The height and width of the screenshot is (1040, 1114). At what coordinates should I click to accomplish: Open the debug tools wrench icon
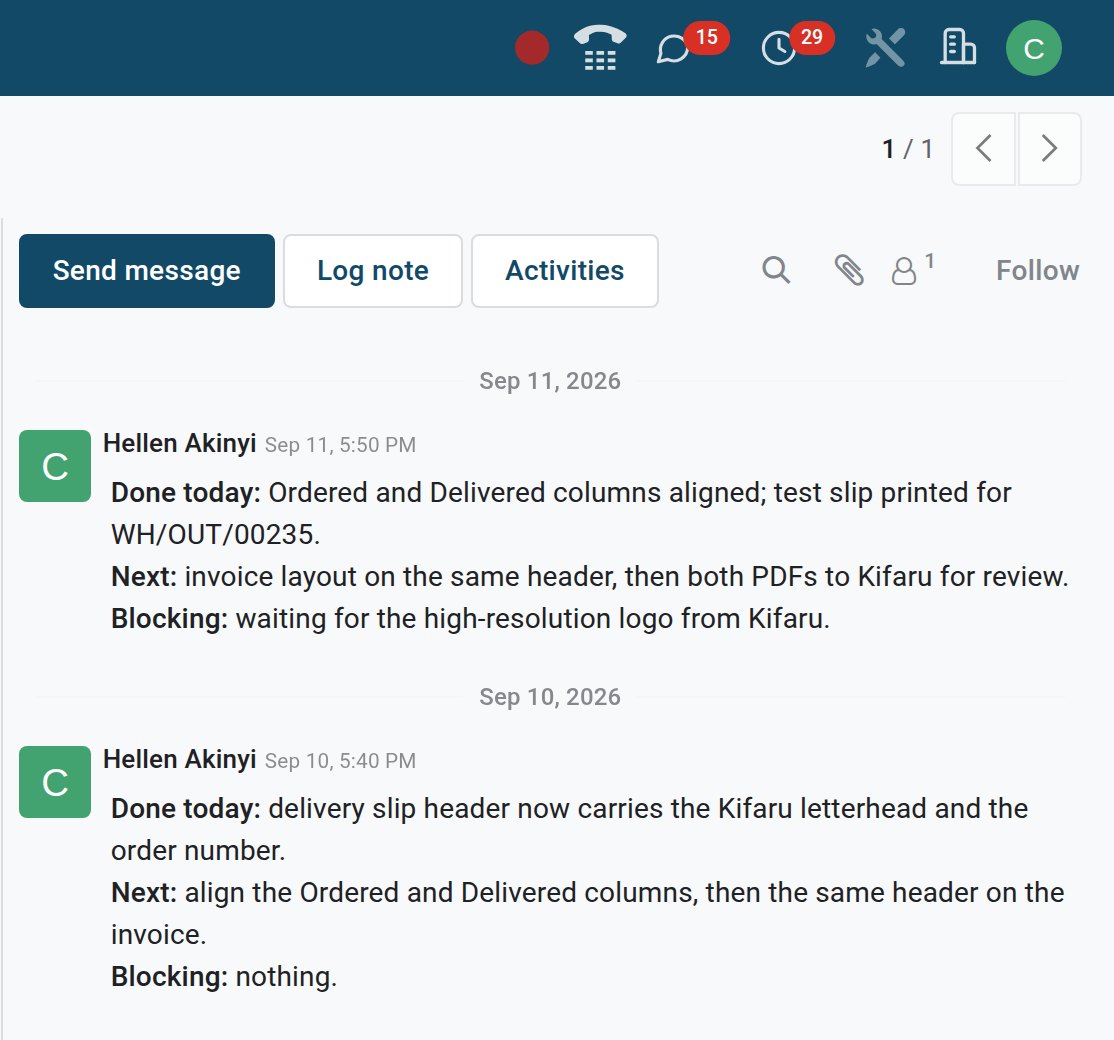[x=885, y=48]
